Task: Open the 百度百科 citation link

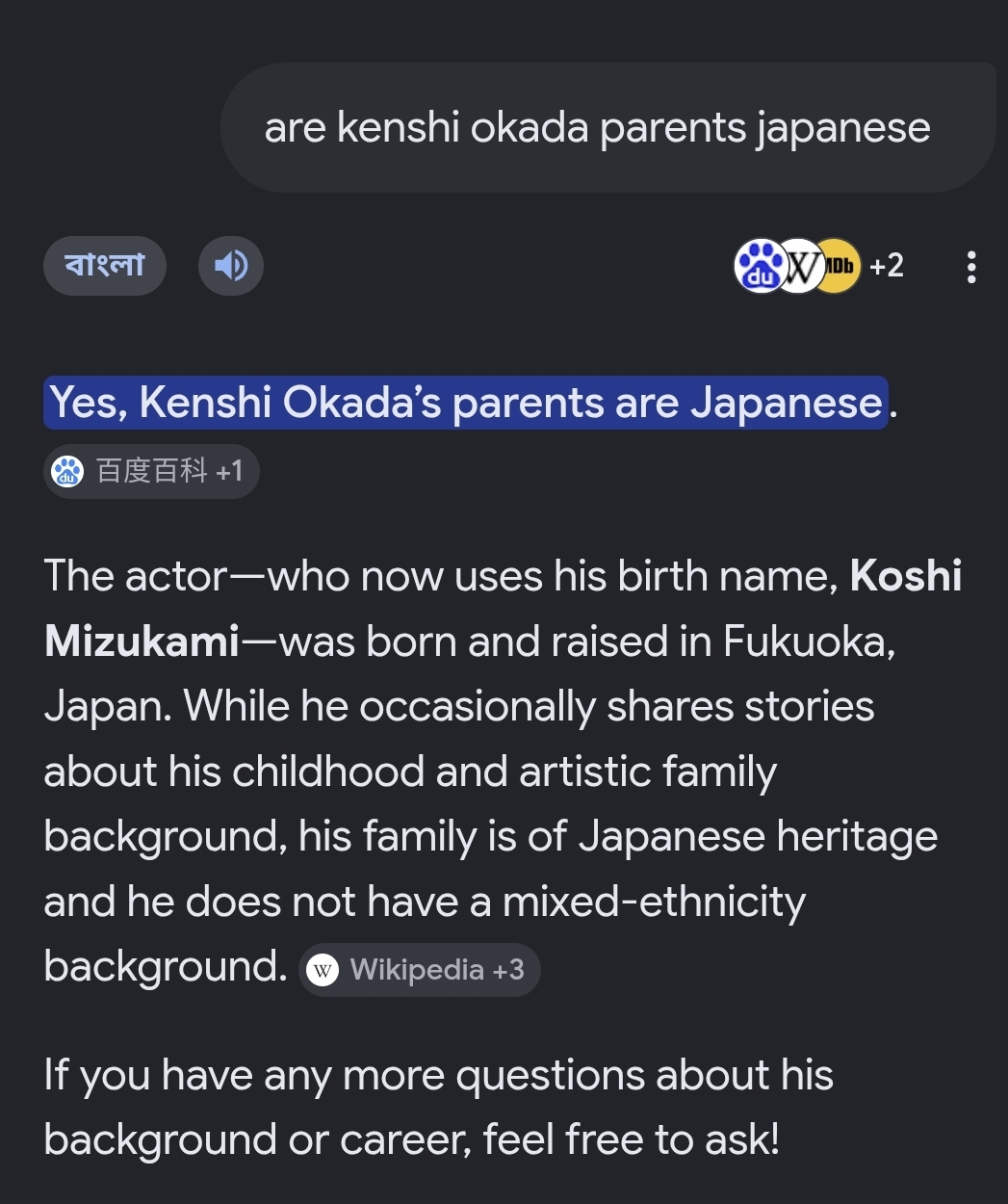Action: (x=151, y=471)
